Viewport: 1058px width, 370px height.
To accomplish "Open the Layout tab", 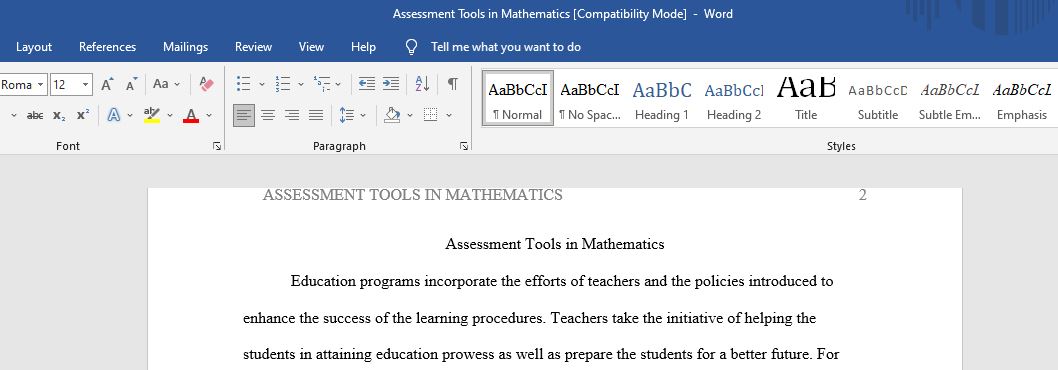I will click(34, 47).
